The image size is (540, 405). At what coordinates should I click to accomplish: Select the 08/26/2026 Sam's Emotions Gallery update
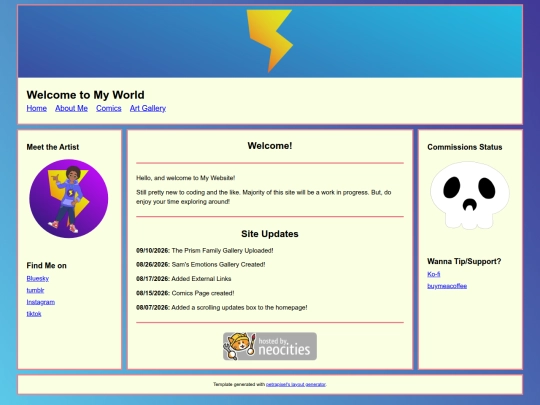coord(200,264)
